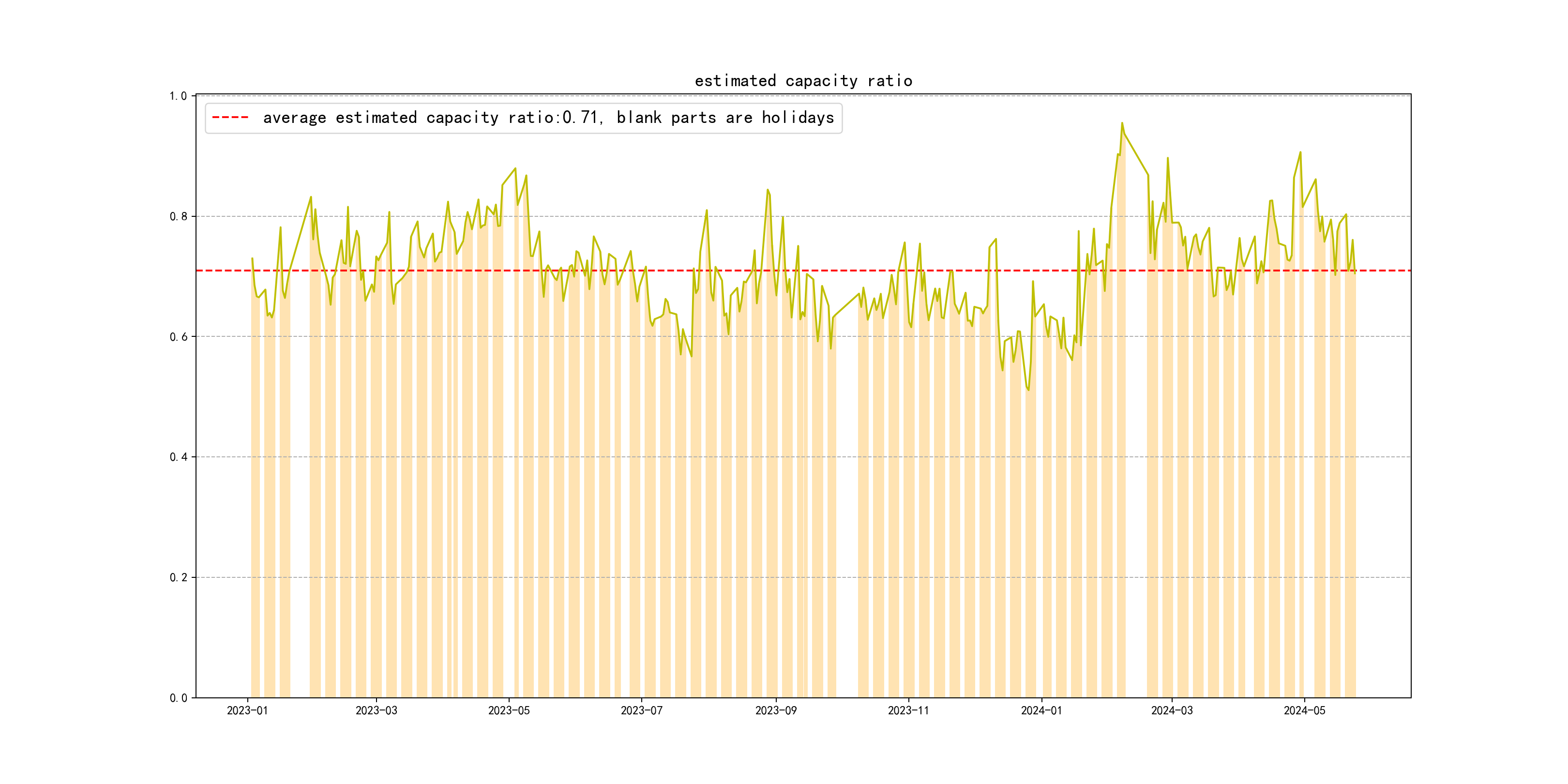Click the 0.2 y-axis tick label
1568x784 pixels.
(x=179, y=578)
